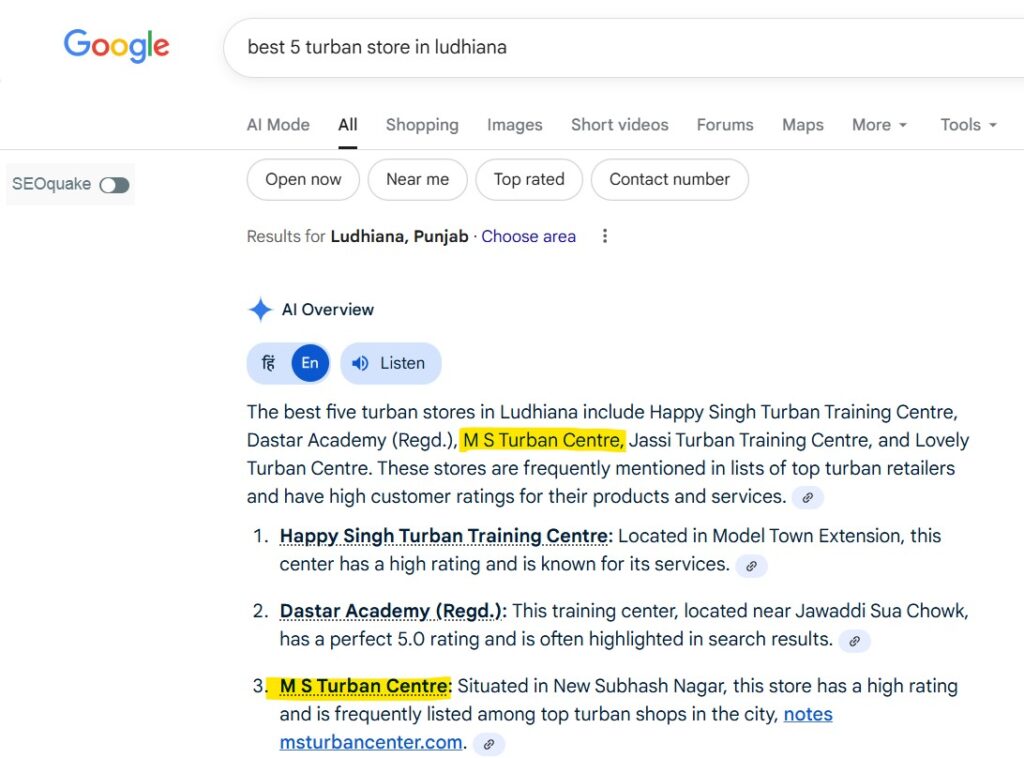Select the Listen speaker icon
This screenshot has width=1024, height=758.
(x=361, y=363)
